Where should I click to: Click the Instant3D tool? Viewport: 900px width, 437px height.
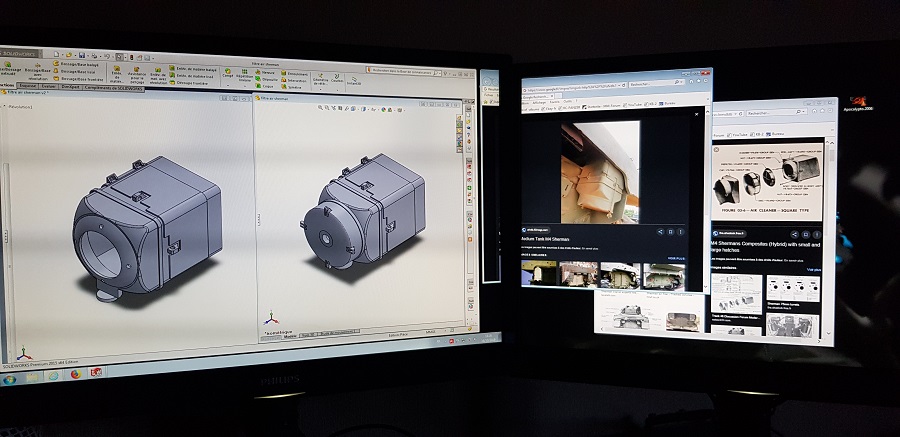354,80
